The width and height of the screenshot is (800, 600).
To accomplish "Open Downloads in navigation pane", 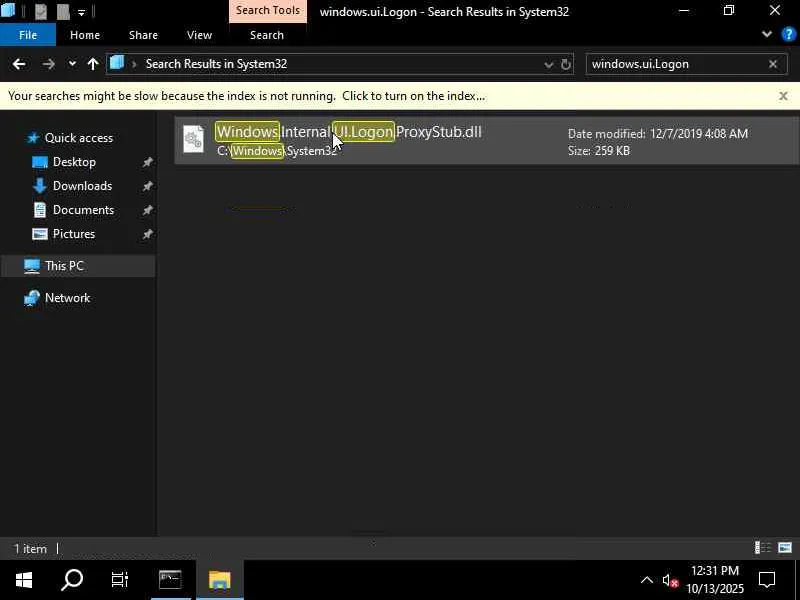I will point(82,186).
